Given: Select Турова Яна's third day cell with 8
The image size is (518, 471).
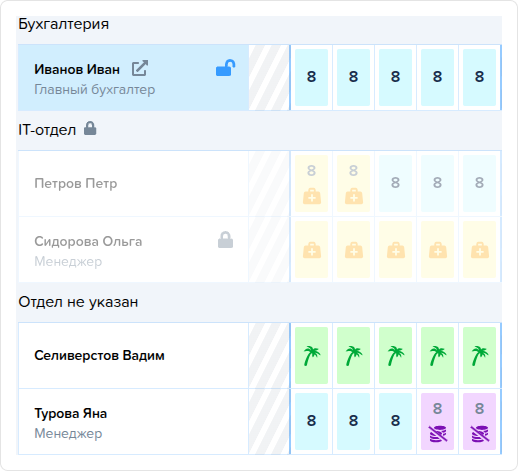Looking at the screenshot, I should pyautogui.click(x=395, y=421).
